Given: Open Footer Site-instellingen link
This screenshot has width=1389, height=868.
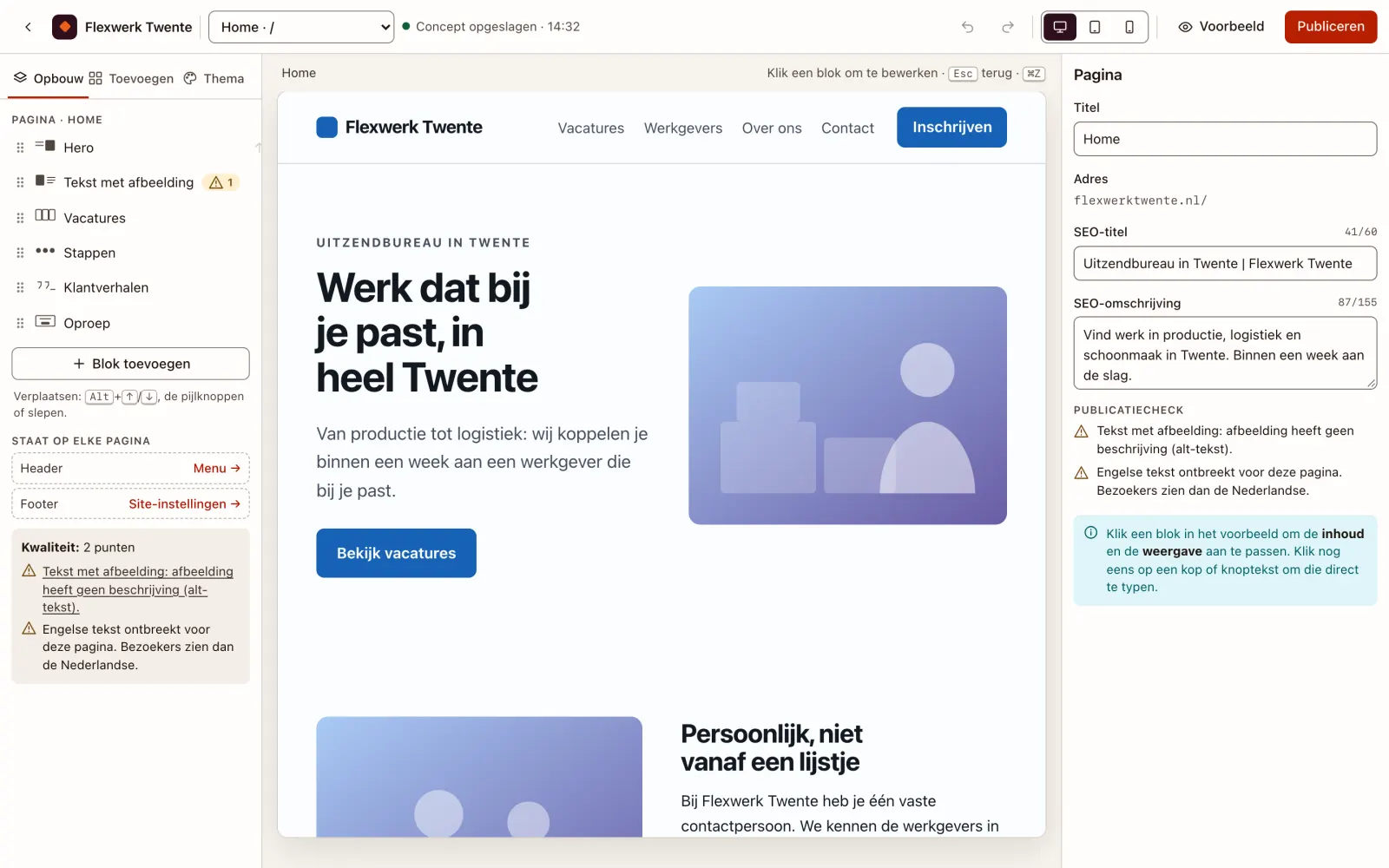Looking at the screenshot, I should (184, 504).
